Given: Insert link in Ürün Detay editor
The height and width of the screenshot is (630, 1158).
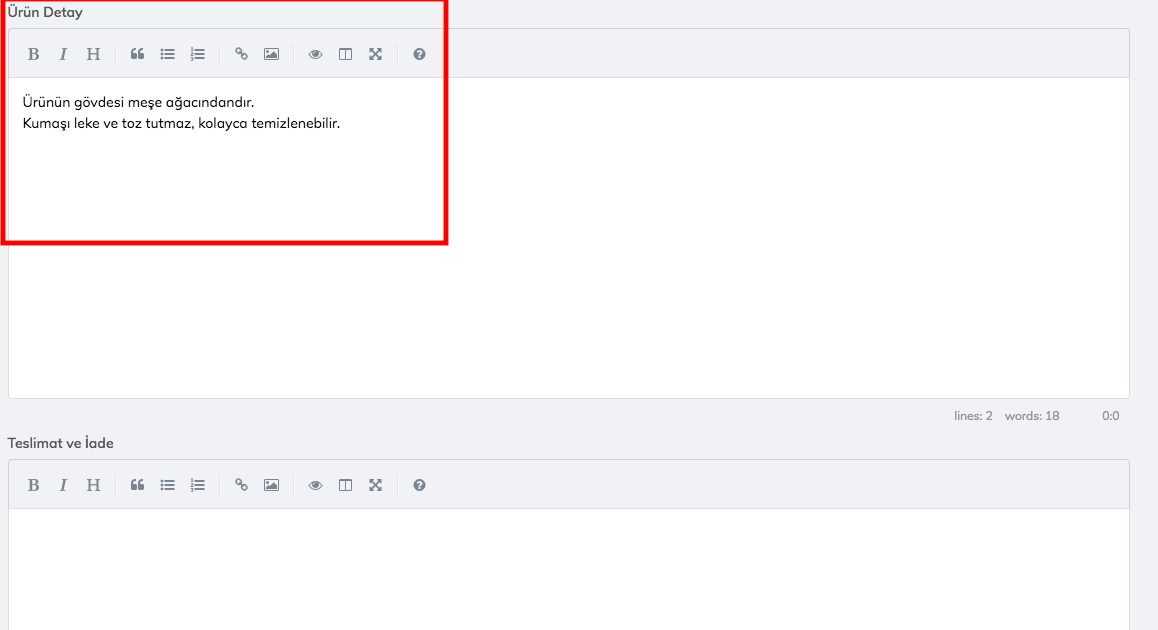Looking at the screenshot, I should 241,54.
